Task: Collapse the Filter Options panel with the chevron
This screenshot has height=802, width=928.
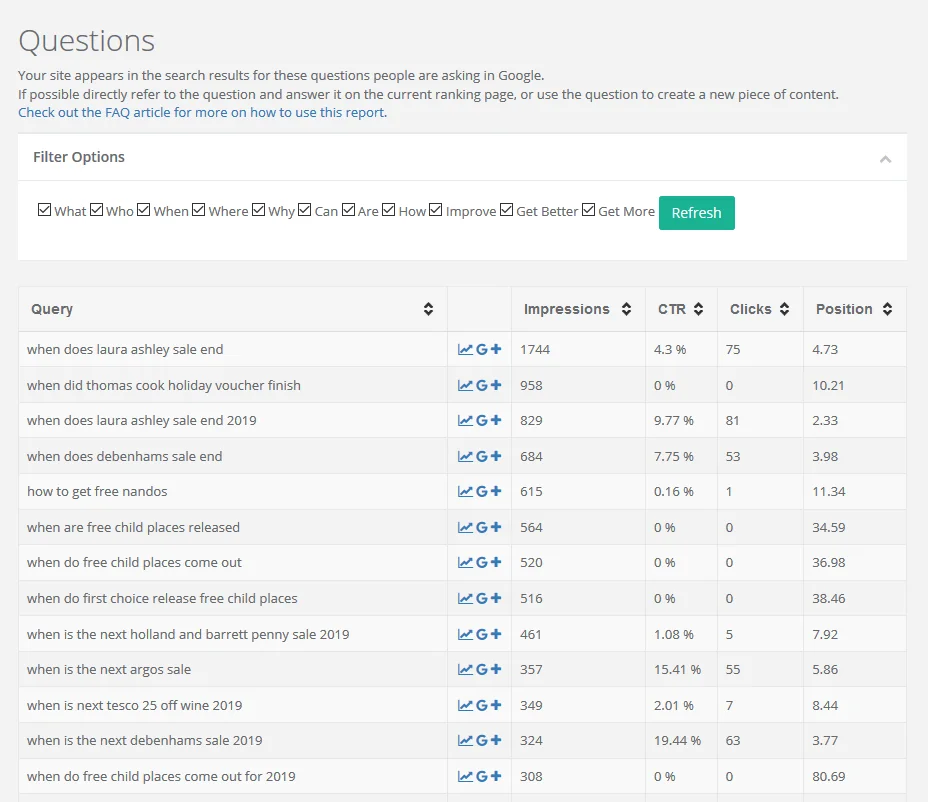Action: coord(885,158)
